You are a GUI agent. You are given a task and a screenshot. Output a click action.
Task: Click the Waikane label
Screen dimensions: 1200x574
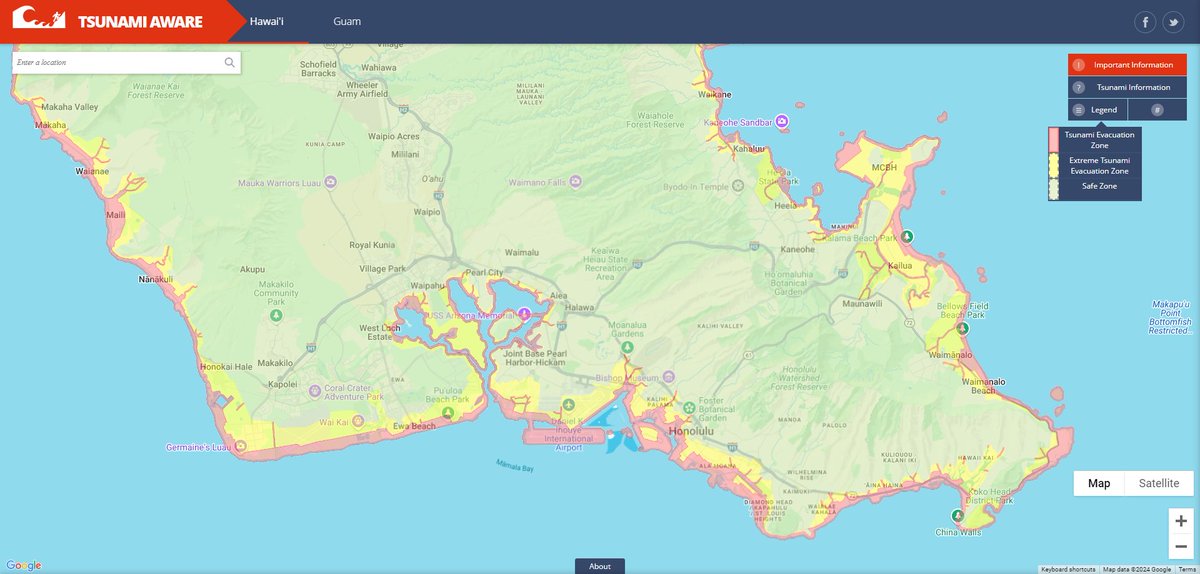[715, 95]
